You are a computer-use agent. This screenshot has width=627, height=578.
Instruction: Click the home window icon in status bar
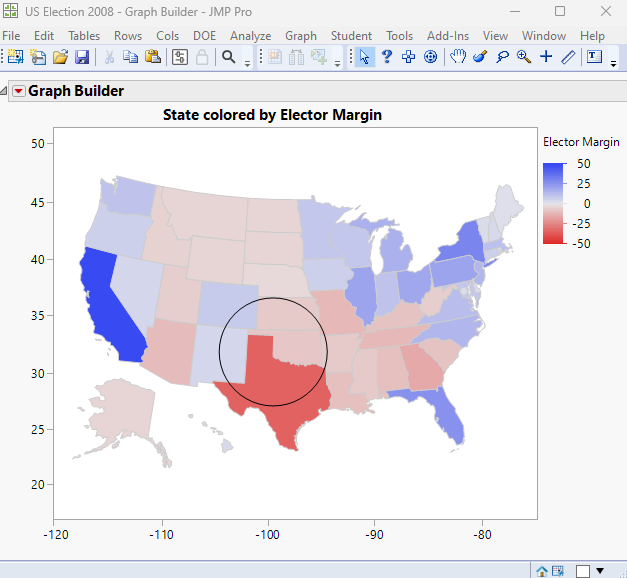pyautogui.click(x=543, y=571)
